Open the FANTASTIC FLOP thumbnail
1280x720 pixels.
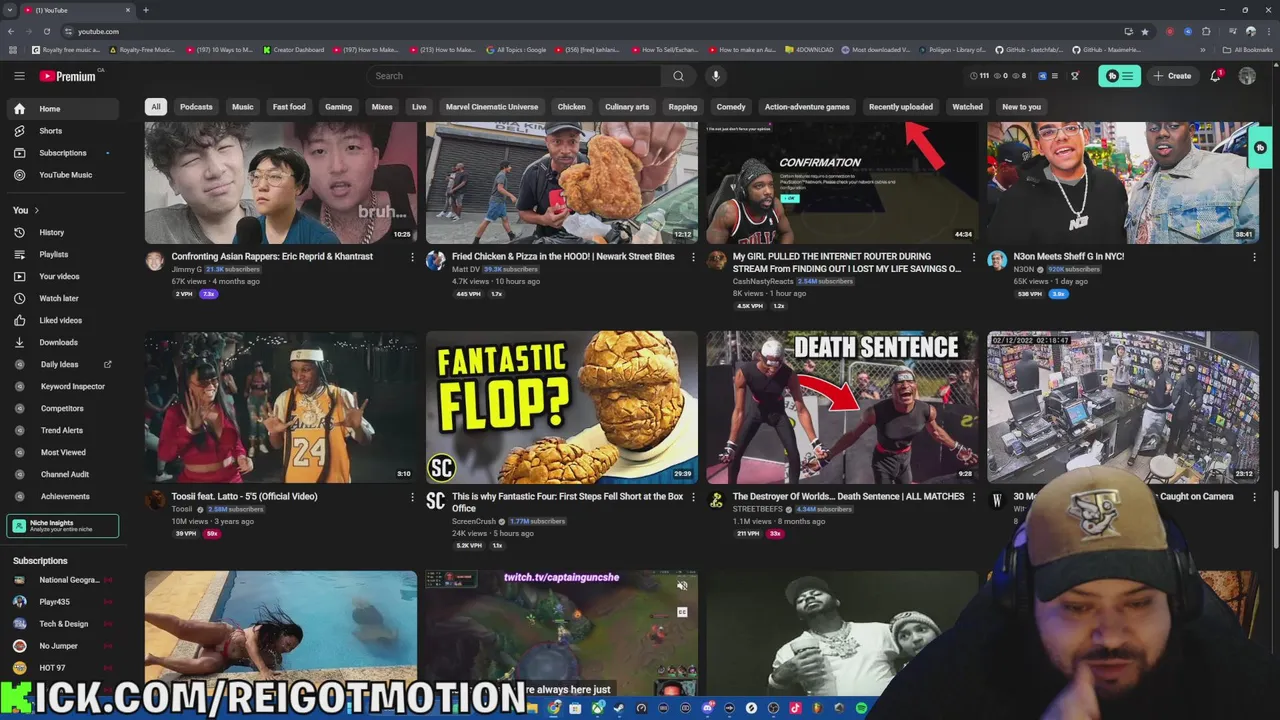coord(562,407)
